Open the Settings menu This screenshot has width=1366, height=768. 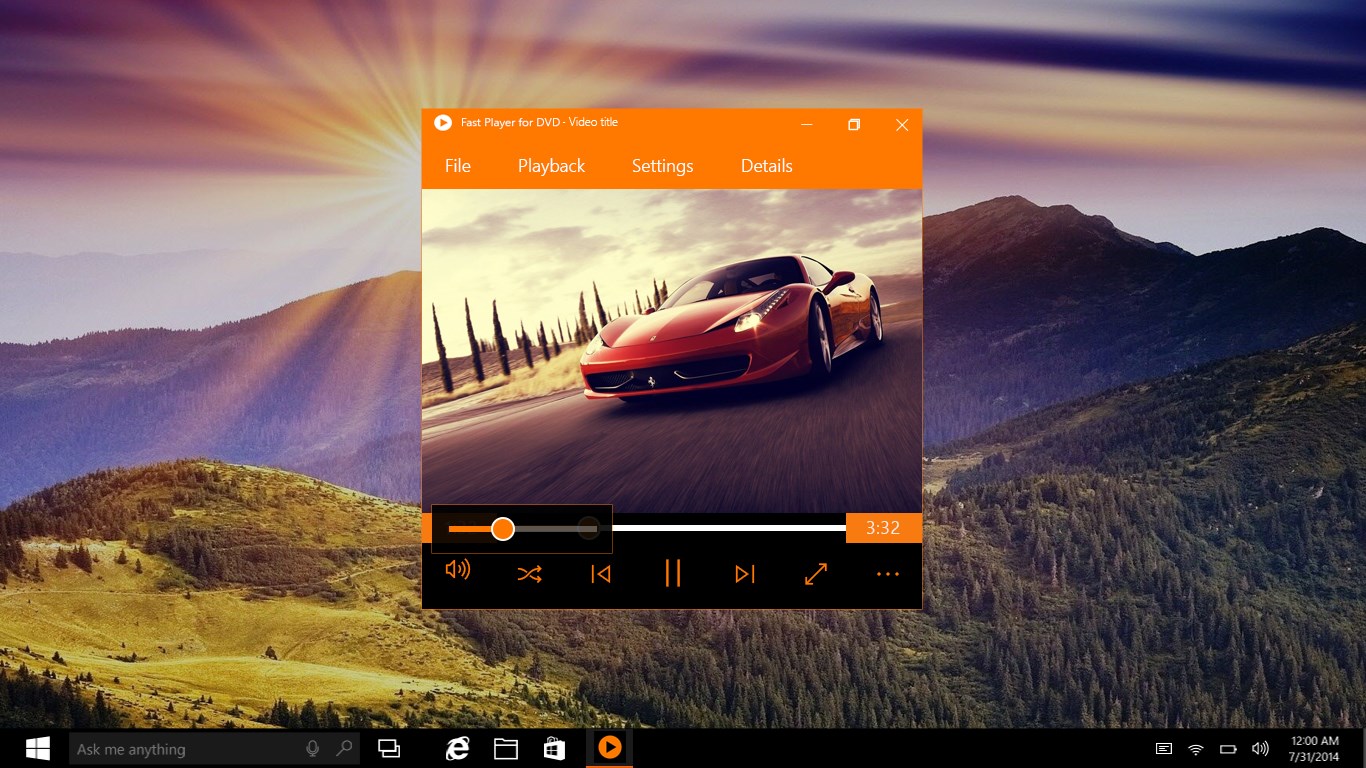662,166
